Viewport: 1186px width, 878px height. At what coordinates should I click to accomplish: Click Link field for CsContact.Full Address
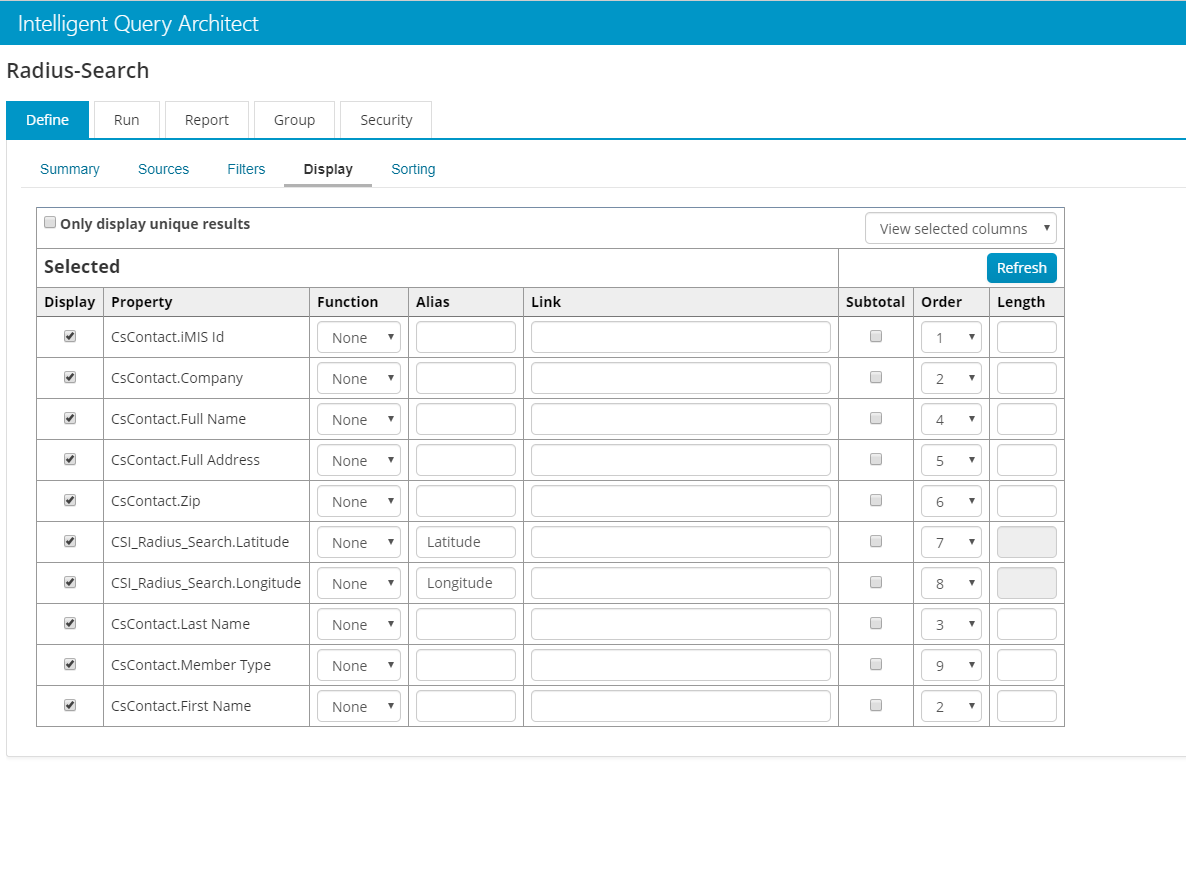[x=680, y=460]
